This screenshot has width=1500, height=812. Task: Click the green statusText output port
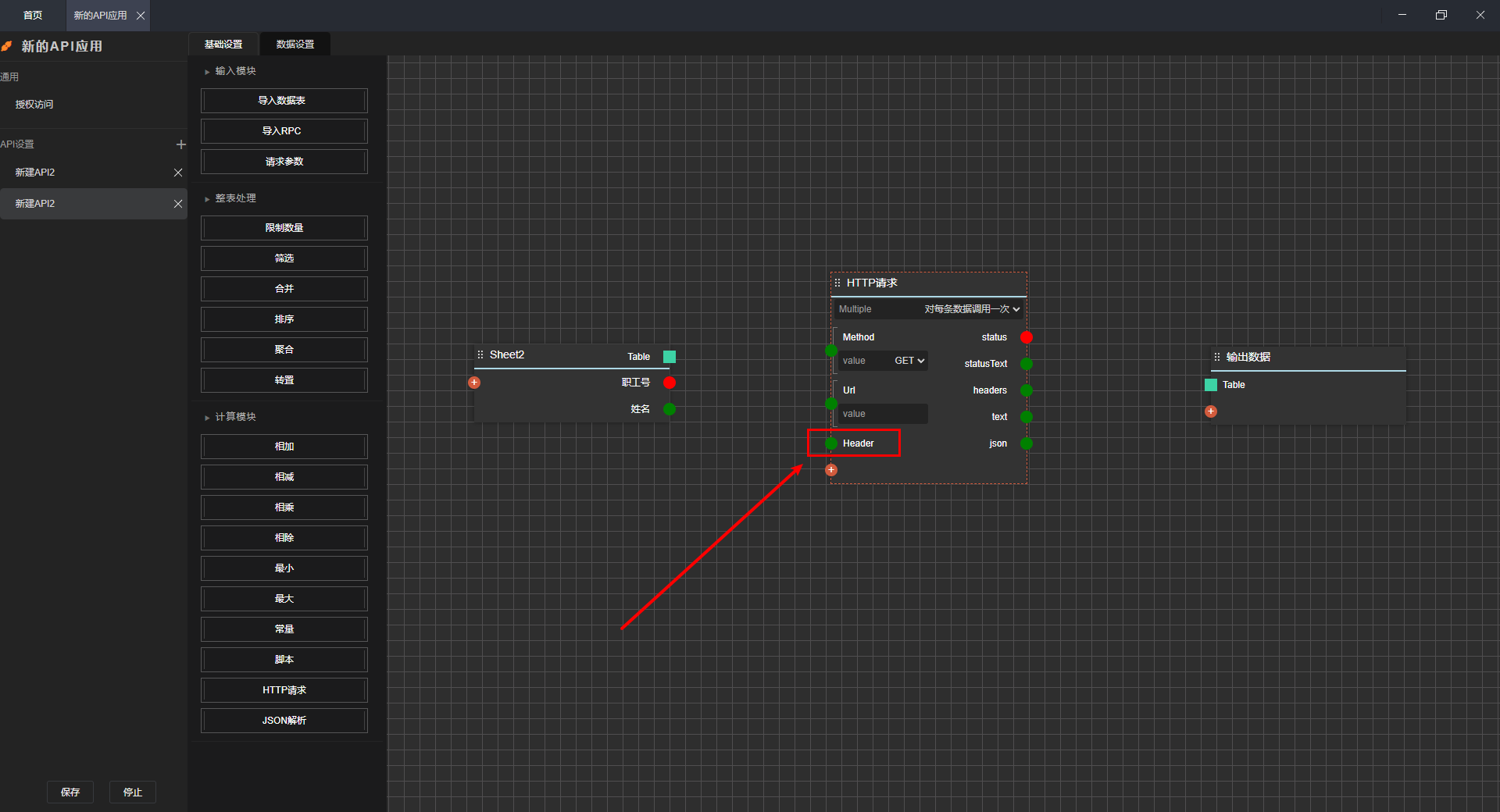1027,364
